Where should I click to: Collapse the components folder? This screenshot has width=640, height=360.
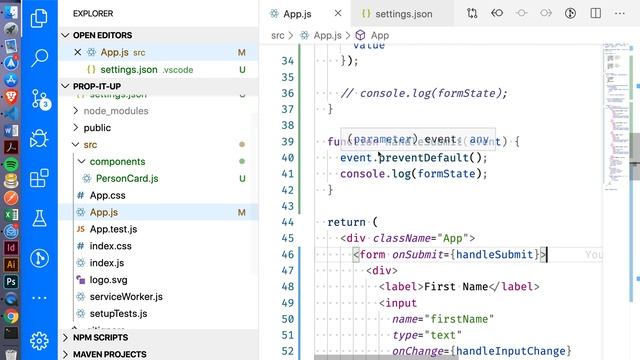coord(118,162)
